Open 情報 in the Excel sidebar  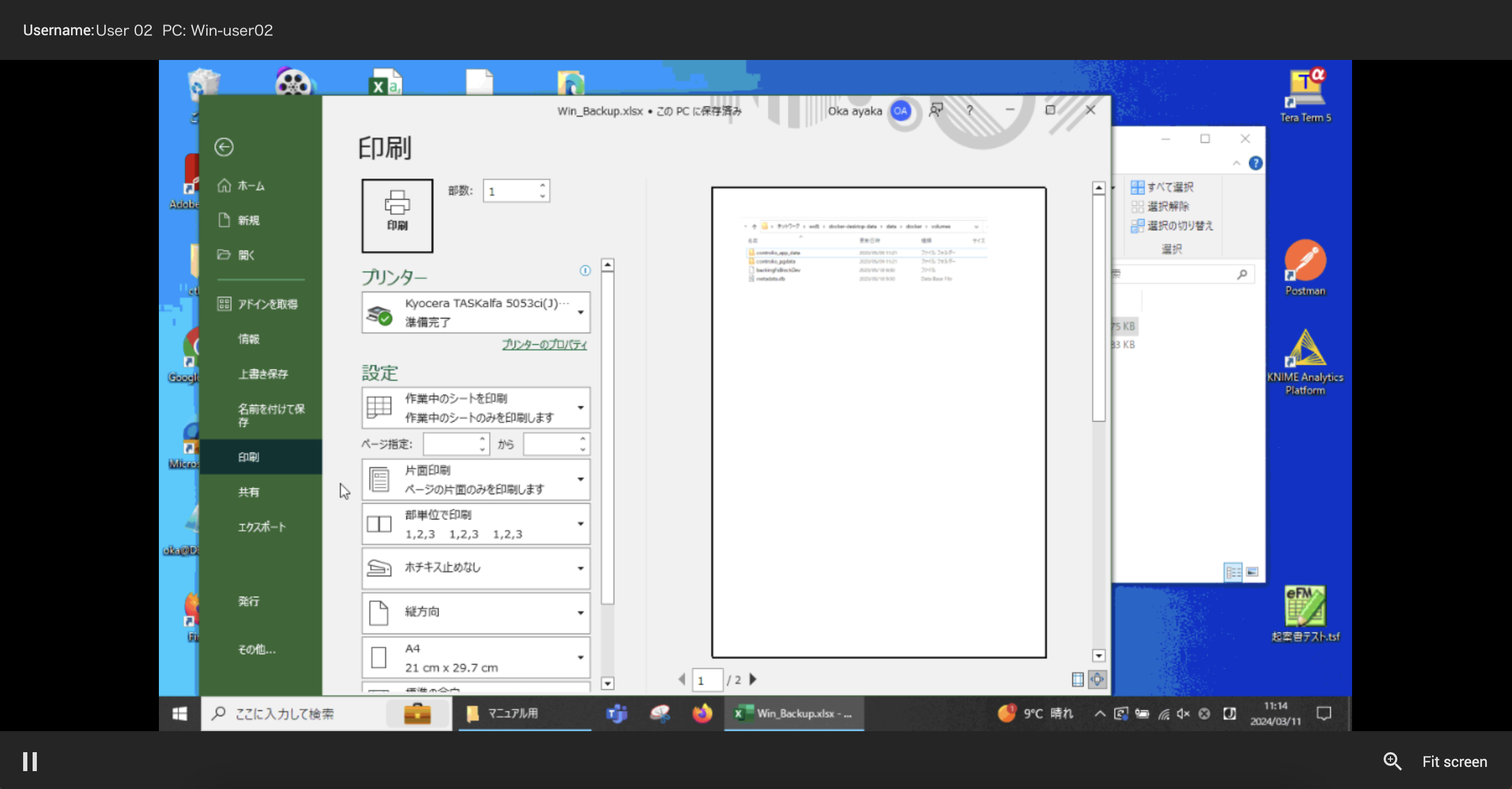point(248,339)
